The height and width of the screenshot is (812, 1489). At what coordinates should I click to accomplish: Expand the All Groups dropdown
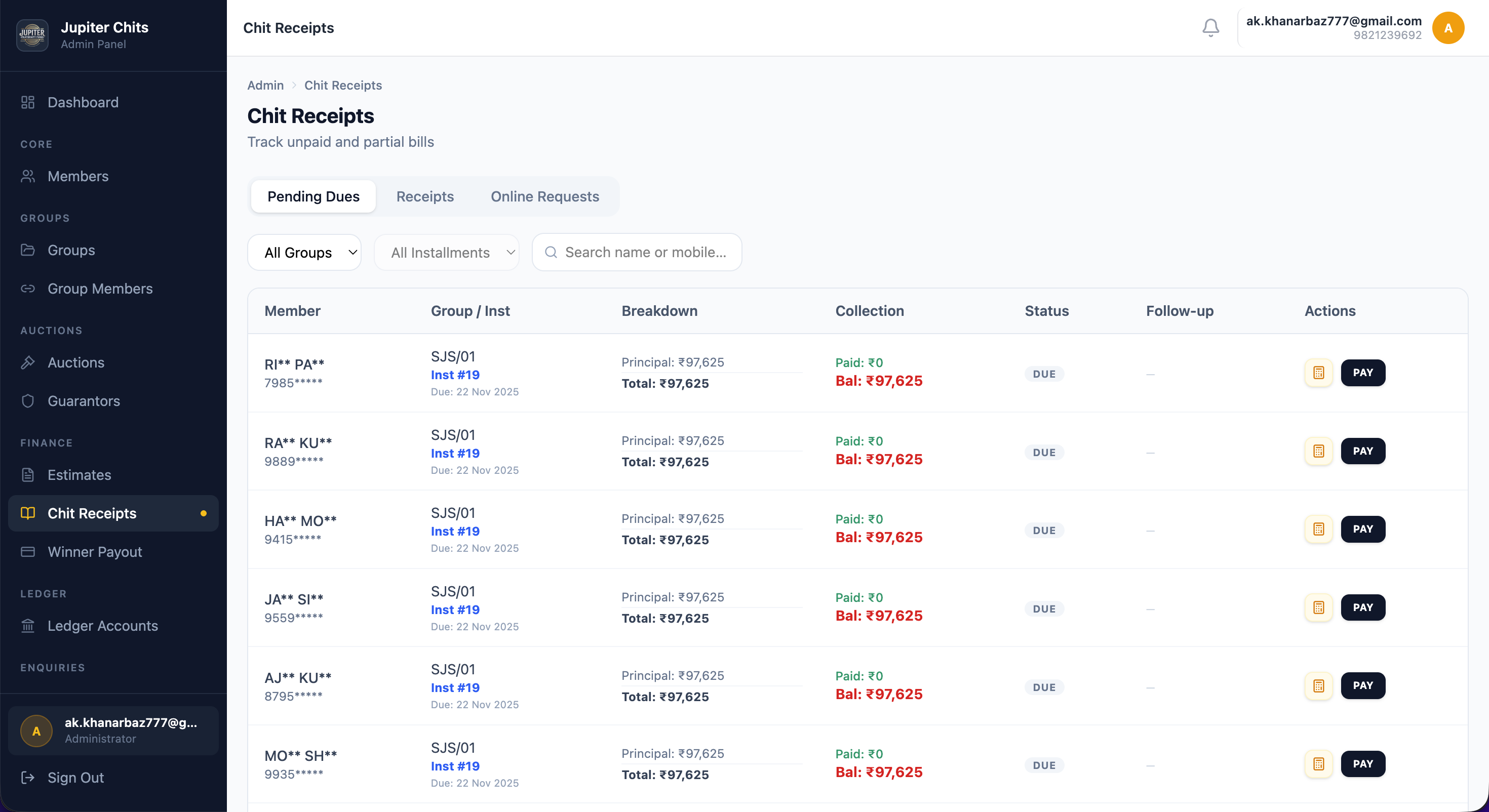click(304, 253)
